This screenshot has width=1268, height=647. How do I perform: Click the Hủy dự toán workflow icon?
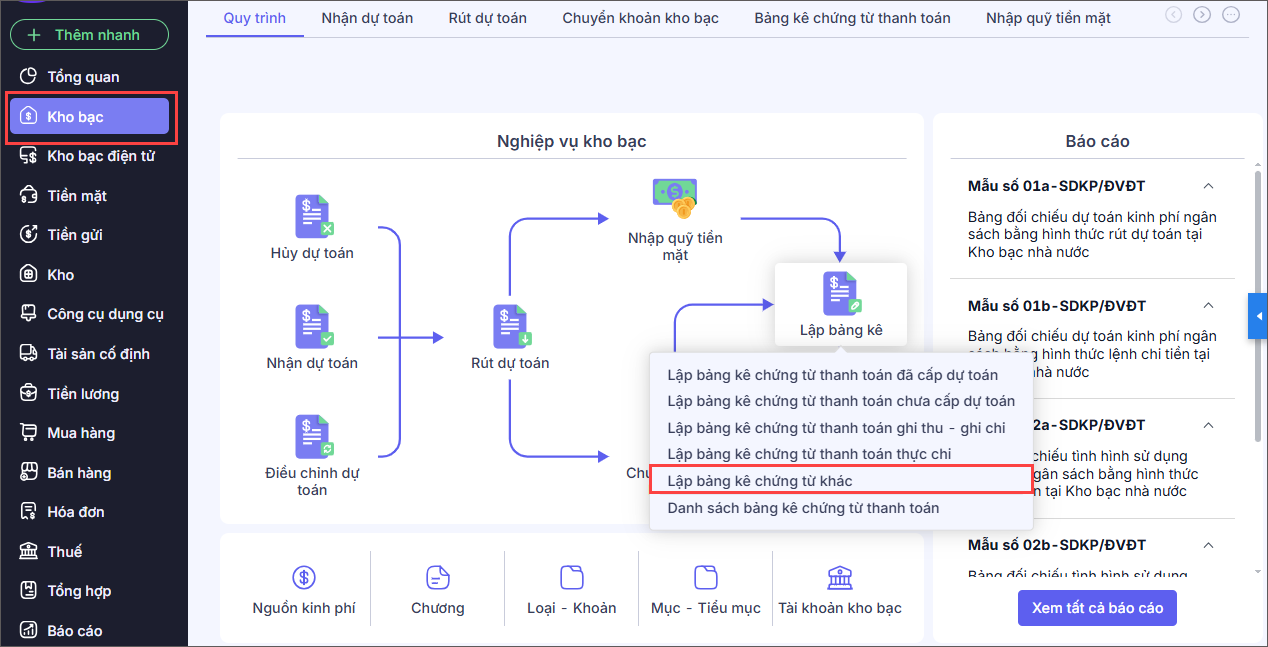[x=313, y=216]
